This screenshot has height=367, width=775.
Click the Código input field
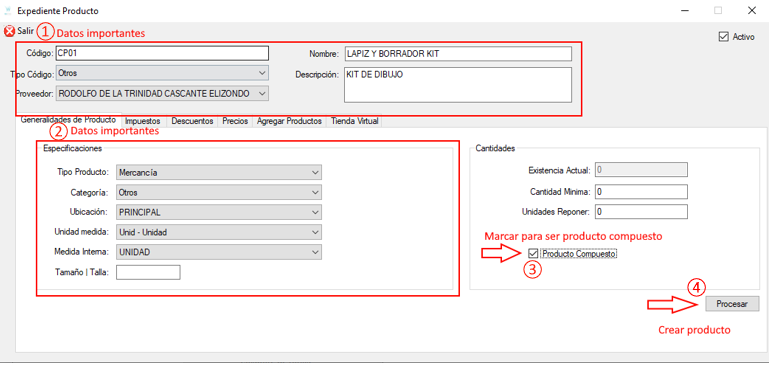click(x=162, y=53)
